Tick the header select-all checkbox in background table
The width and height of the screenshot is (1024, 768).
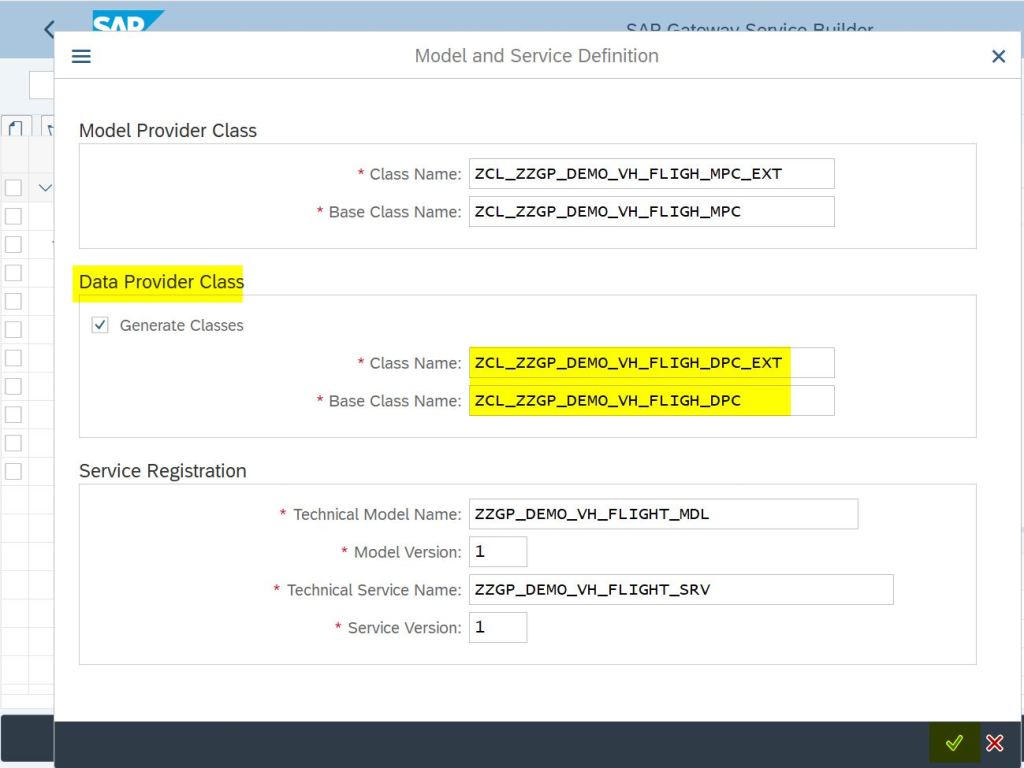coord(13,188)
